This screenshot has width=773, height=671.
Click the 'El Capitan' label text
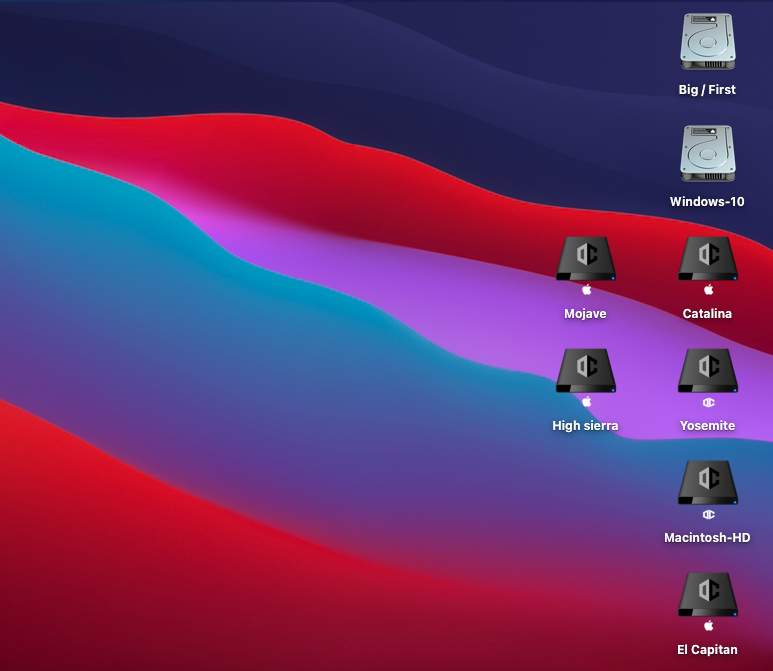707,650
